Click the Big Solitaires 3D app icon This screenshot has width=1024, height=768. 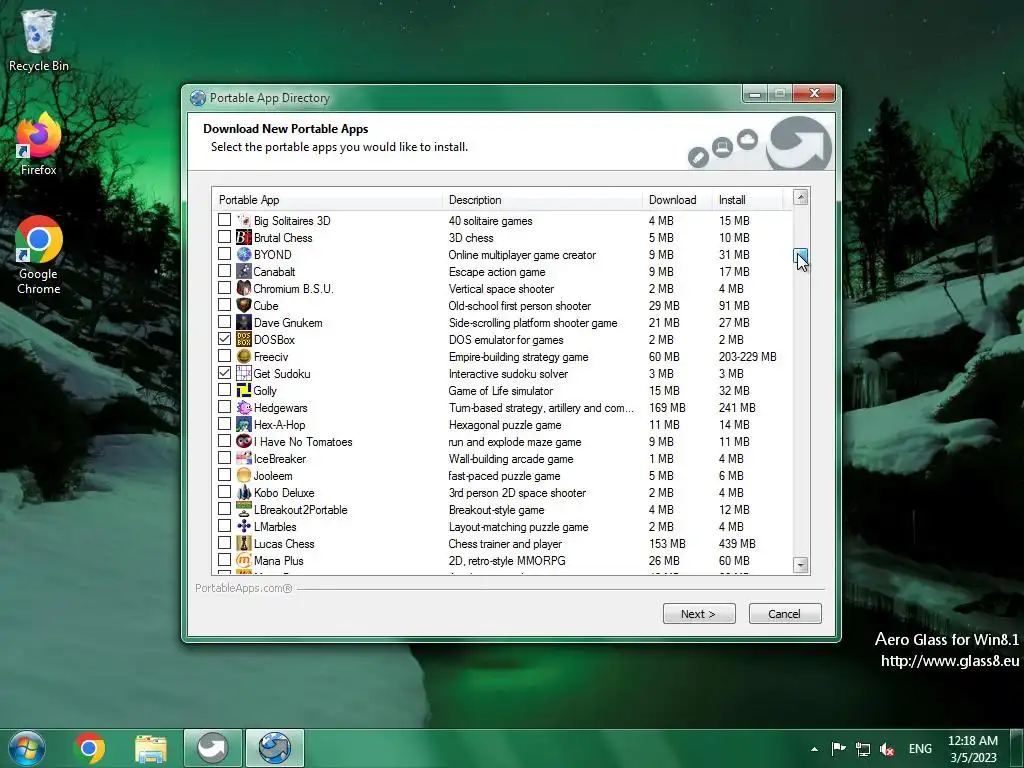(x=244, y=221)
